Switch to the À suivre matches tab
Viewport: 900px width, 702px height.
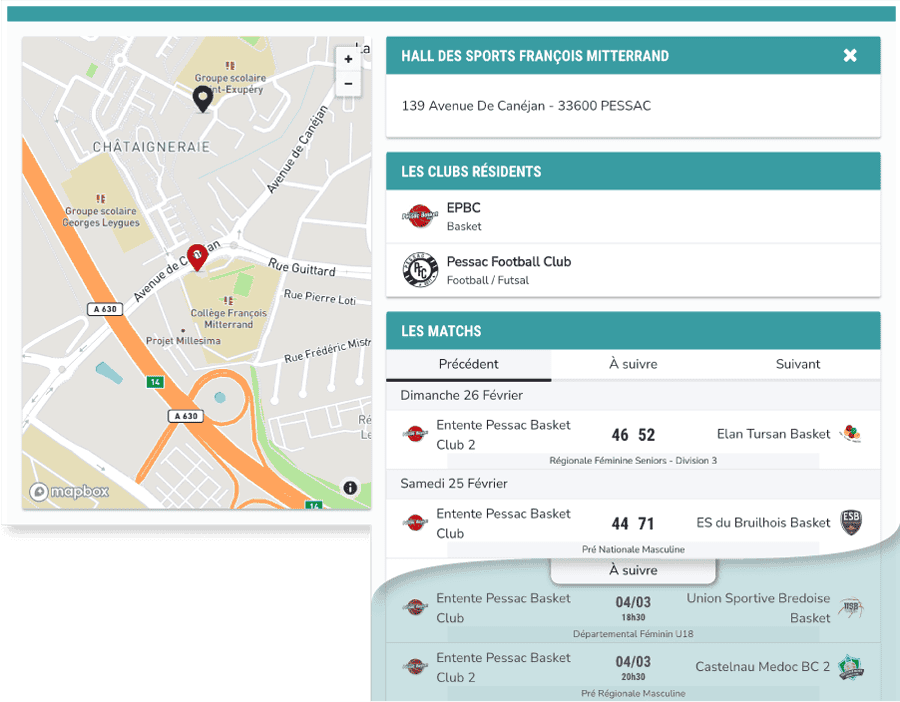(633, 364)
